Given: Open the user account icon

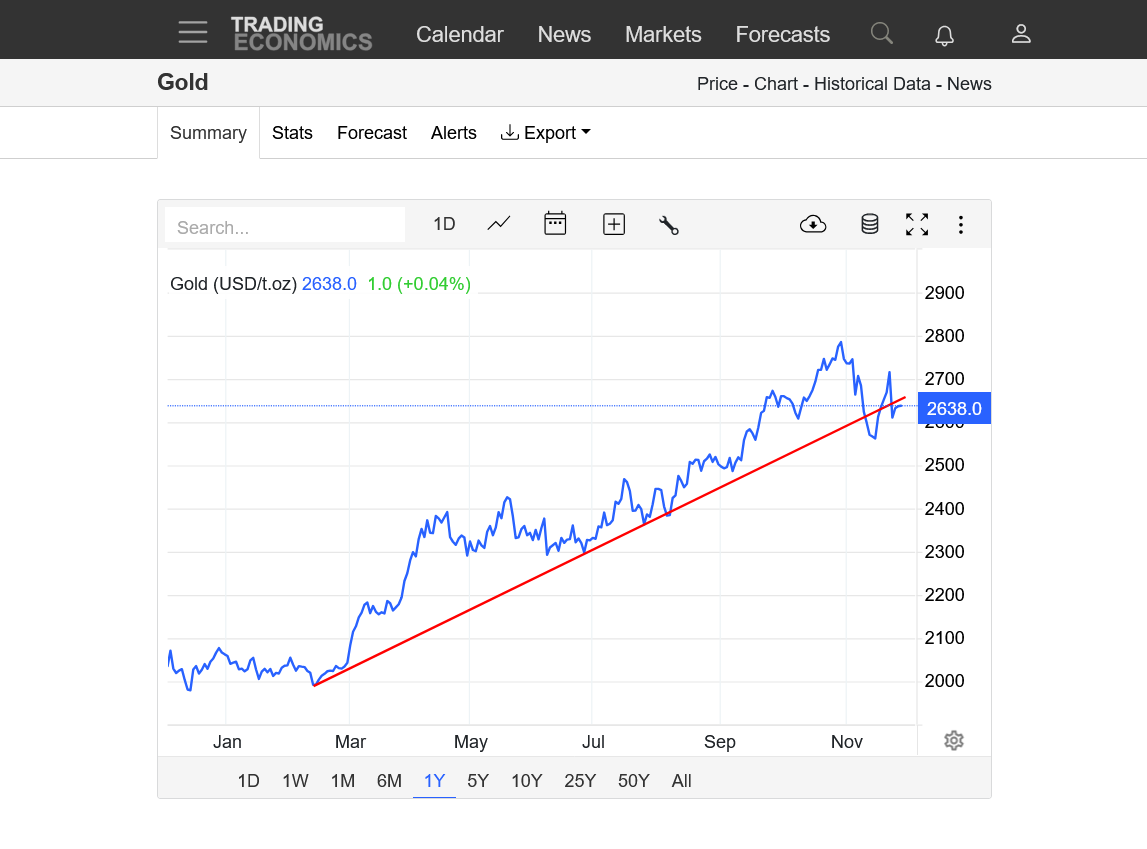Looking at the screenshot, I should (x=1021, y=34).
